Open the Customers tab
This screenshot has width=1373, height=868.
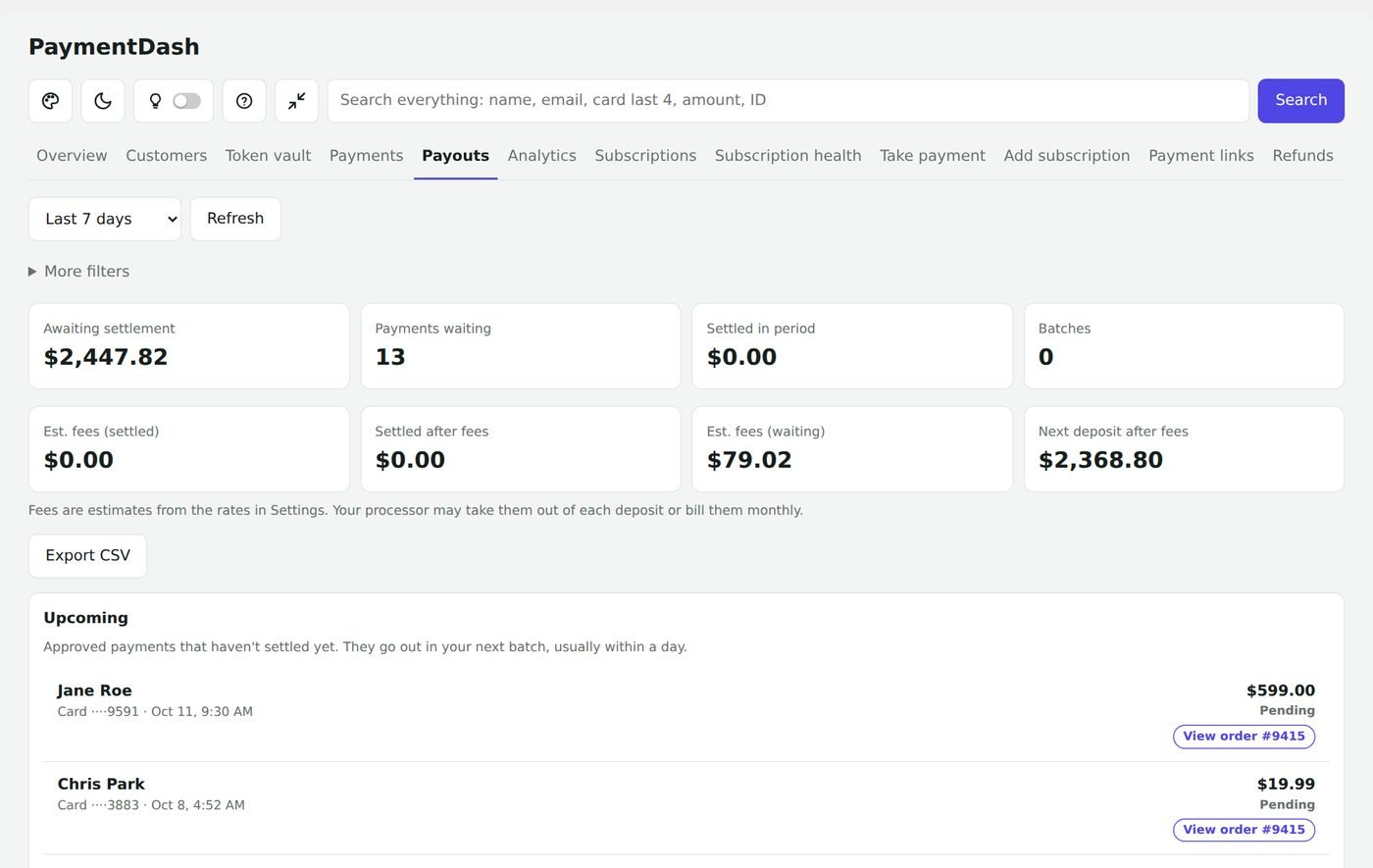166,156
